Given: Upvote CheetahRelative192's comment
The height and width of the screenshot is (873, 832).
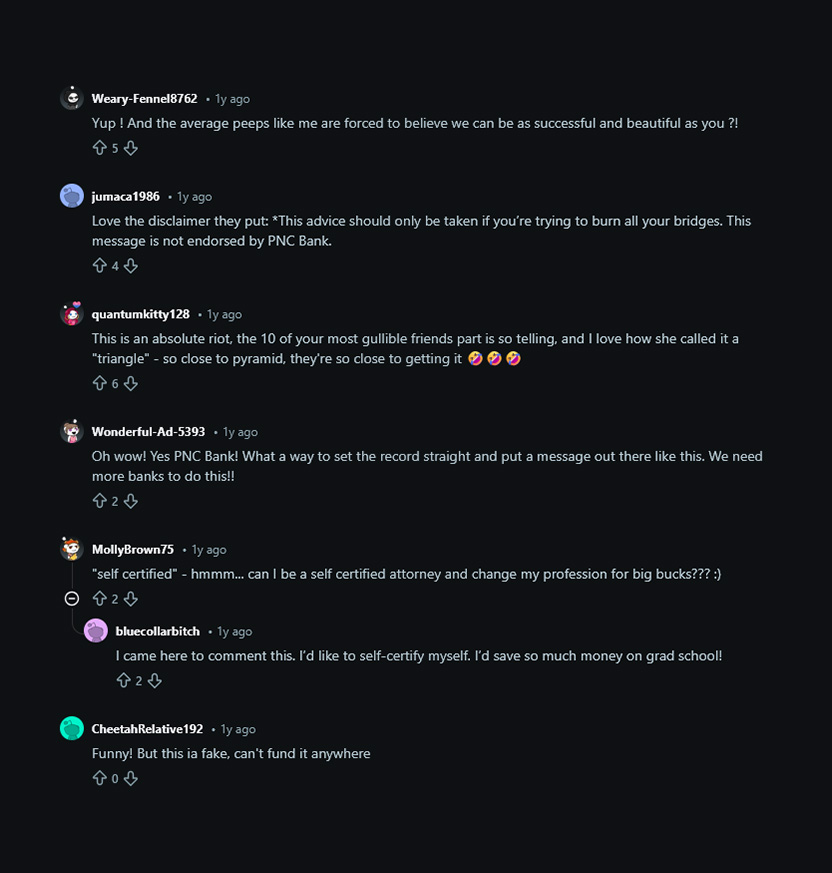Looking at the screenshot, I should 99,778.
